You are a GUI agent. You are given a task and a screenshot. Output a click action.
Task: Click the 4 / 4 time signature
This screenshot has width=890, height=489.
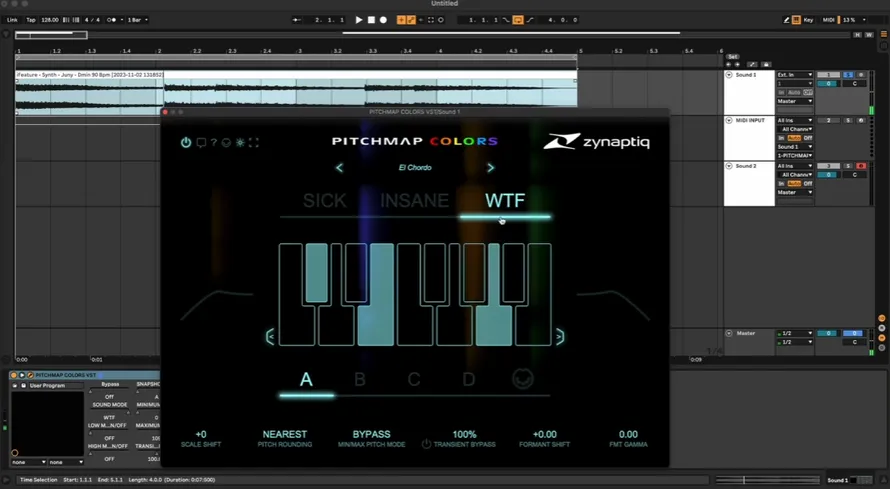tap(92, 20)
